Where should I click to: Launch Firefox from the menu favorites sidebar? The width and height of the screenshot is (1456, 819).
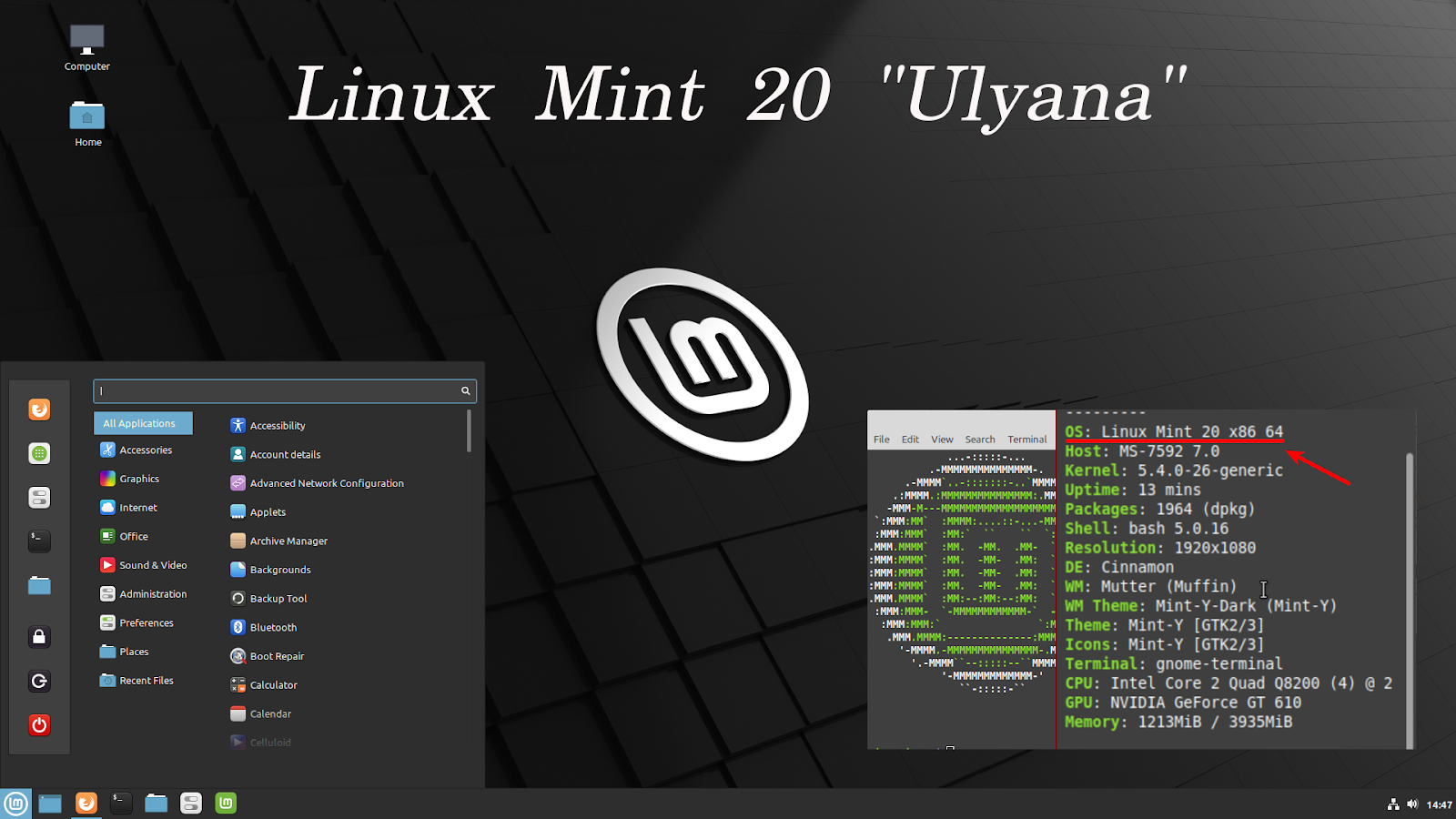click(x=39, y=409)
